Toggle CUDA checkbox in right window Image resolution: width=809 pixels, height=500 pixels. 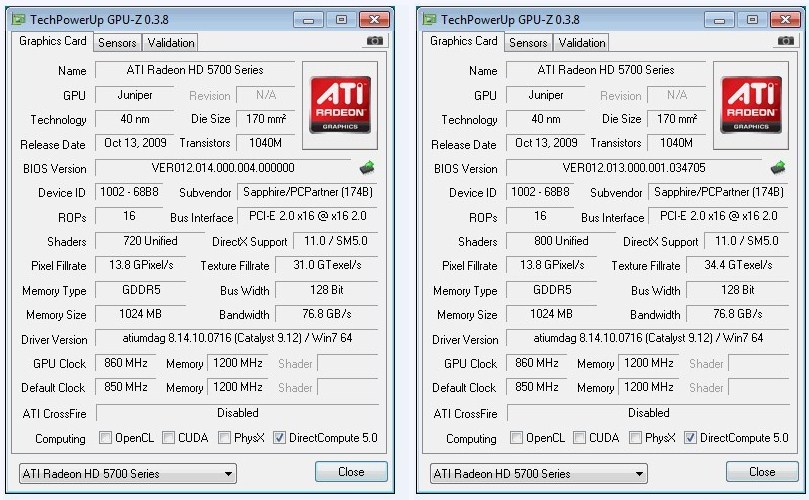coord(579,438)
